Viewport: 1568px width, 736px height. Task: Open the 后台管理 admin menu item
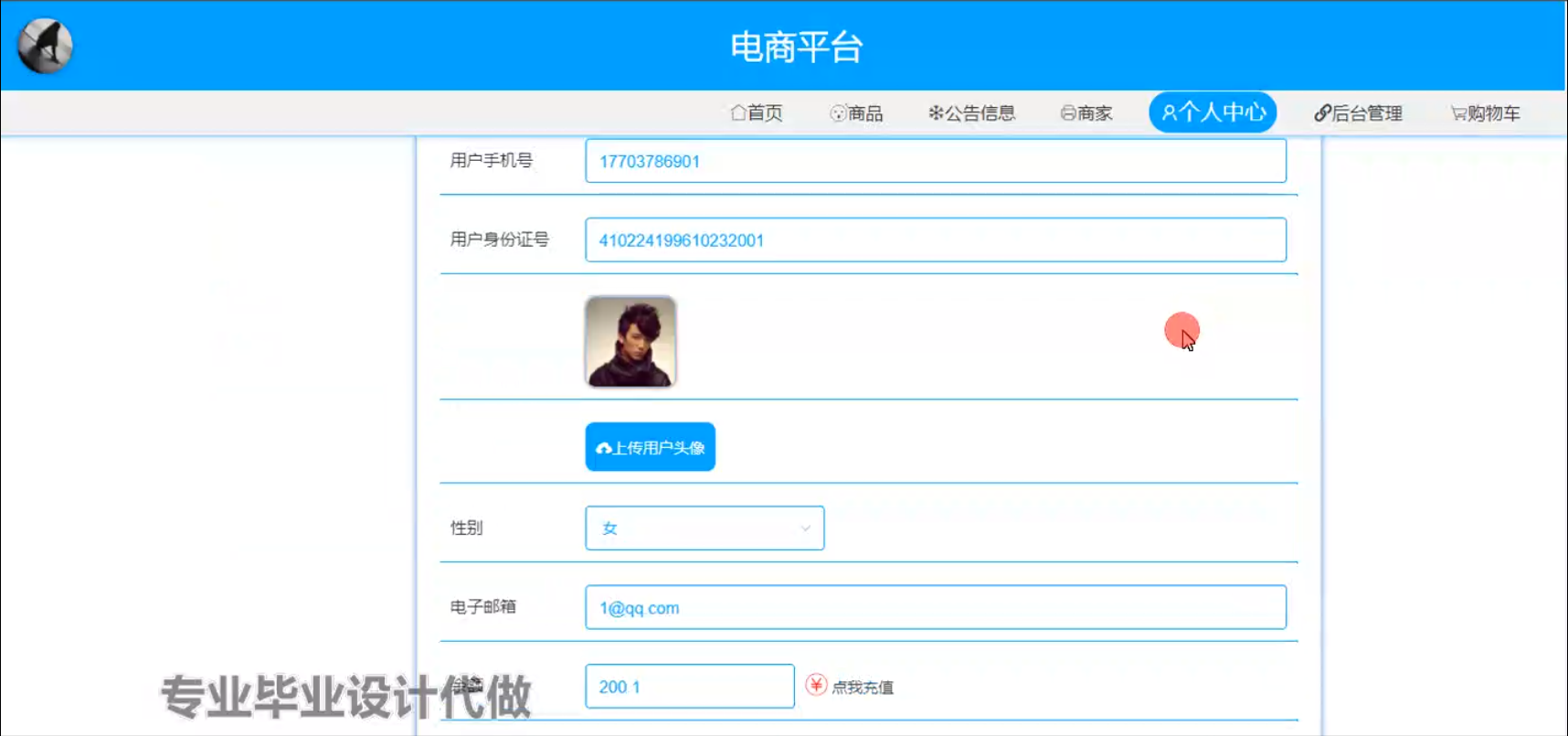pyautogui.click(x=1358, y=112)
